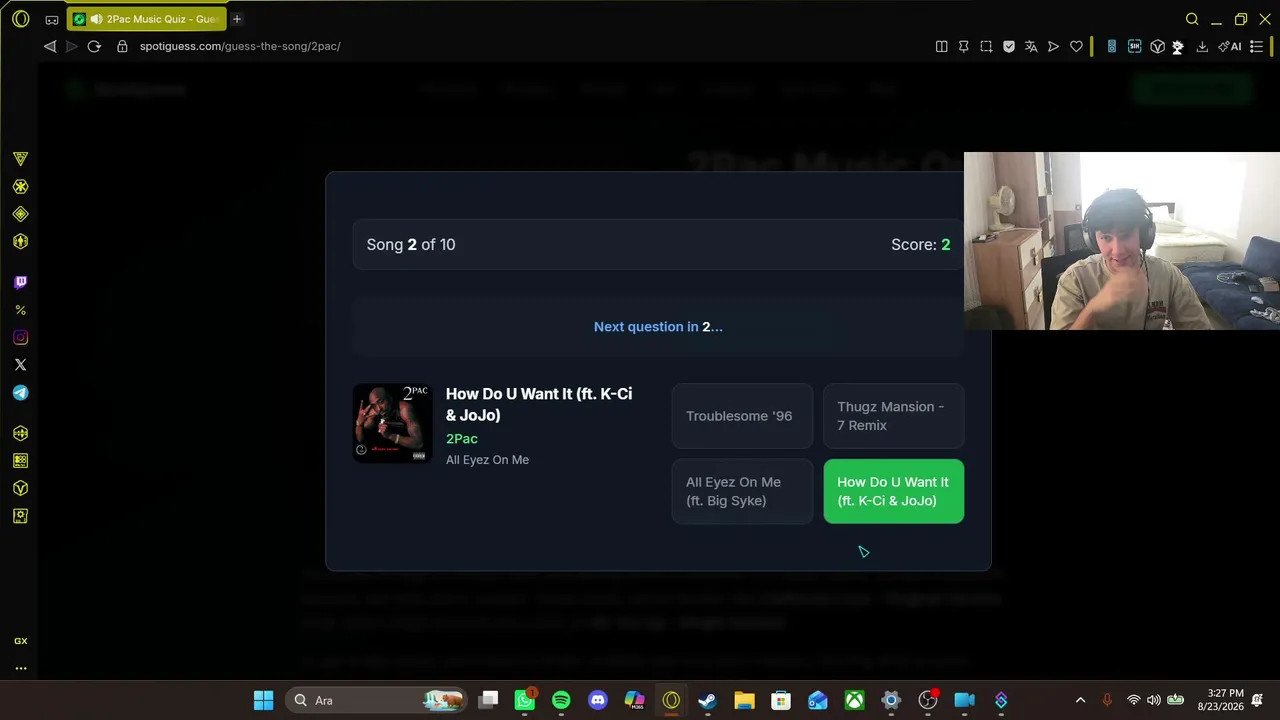The width and height of the screenshot is (1280, 720).
Task: Open Telegram in the Opera sidebar
Action: (x=20, y=393)
